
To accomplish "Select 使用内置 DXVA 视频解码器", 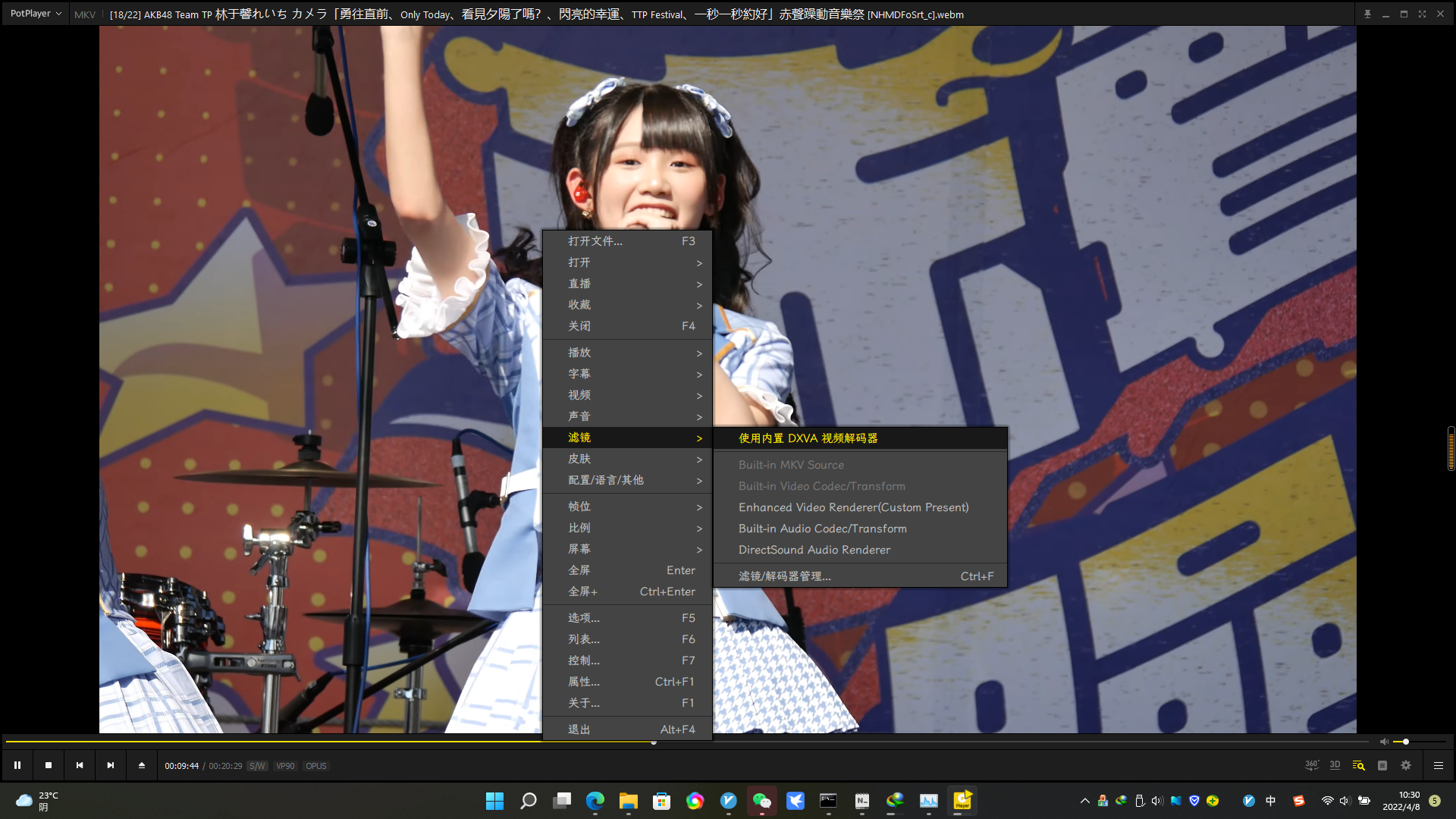I will (808, 438).
